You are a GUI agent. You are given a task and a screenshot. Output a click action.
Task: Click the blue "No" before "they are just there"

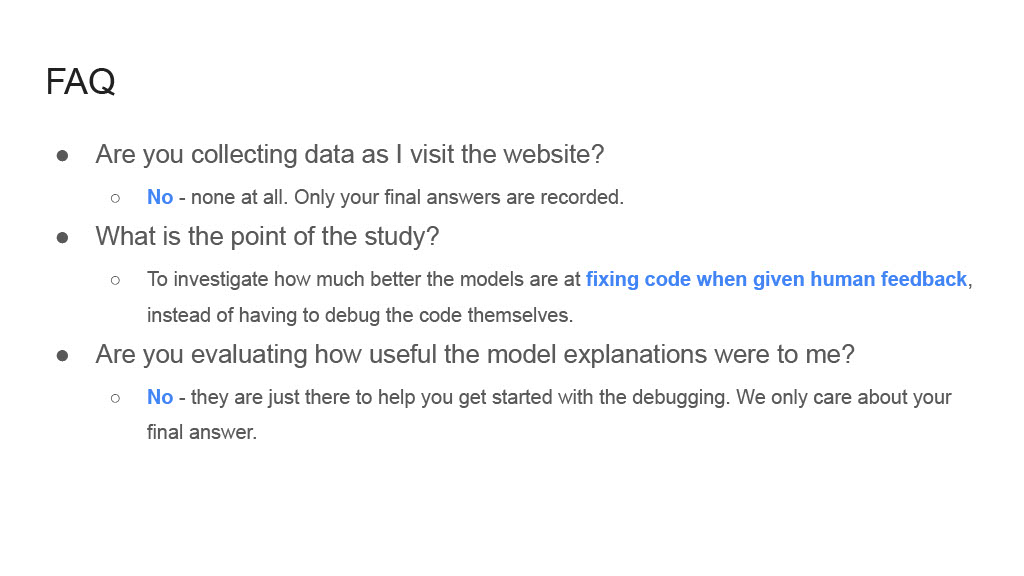pyautogui.click(x=160, y=398)
